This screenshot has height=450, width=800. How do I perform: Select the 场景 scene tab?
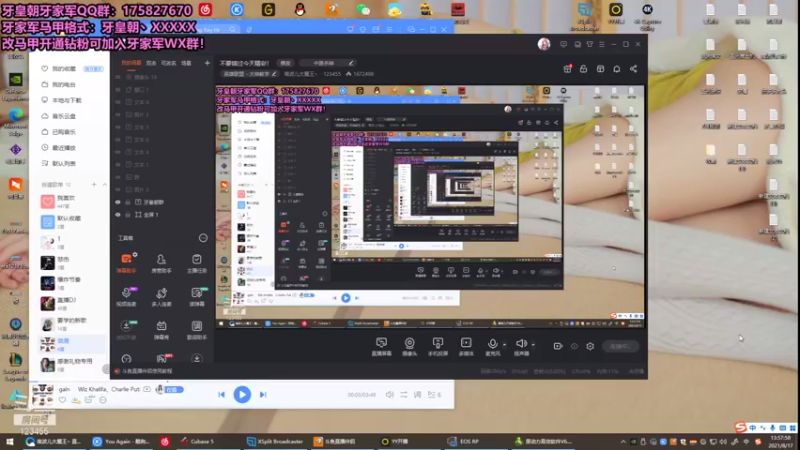coord(186,63)
